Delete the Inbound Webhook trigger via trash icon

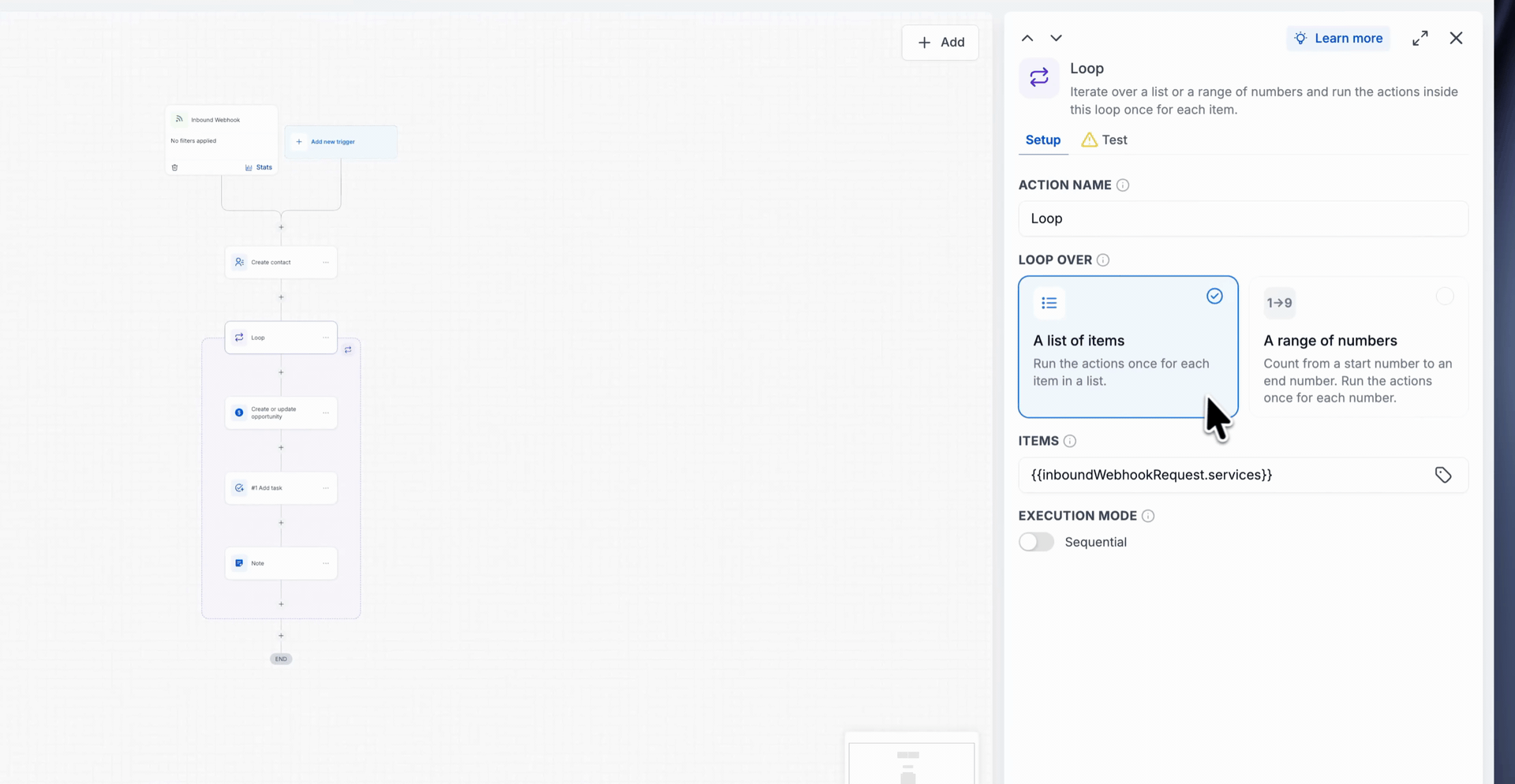pos(174,167)
